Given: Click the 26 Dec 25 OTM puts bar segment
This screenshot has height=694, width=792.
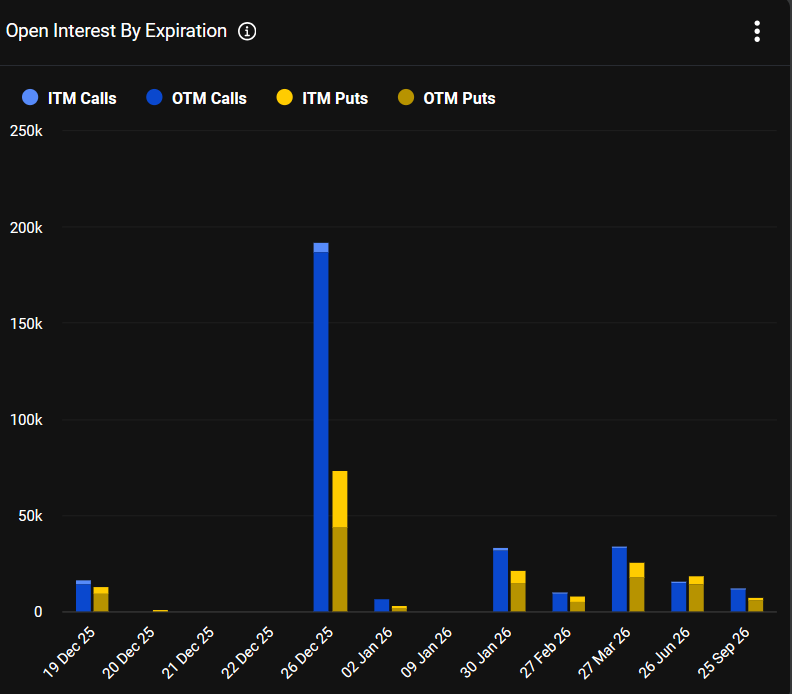Looking at the screenshot, I should (x=340, y=568).
